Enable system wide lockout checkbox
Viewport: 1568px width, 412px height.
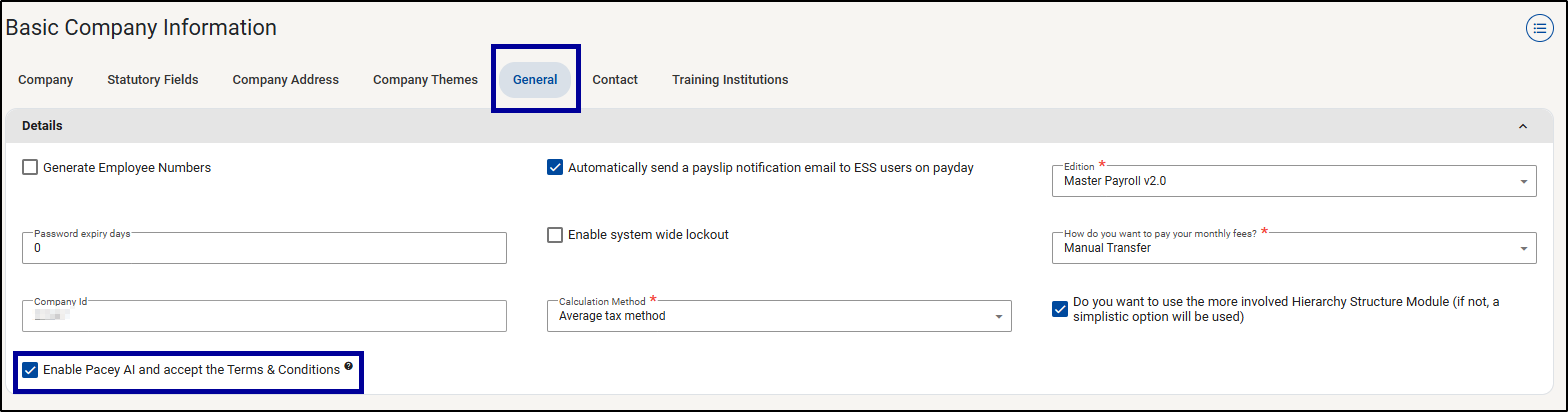pos(555,235)
